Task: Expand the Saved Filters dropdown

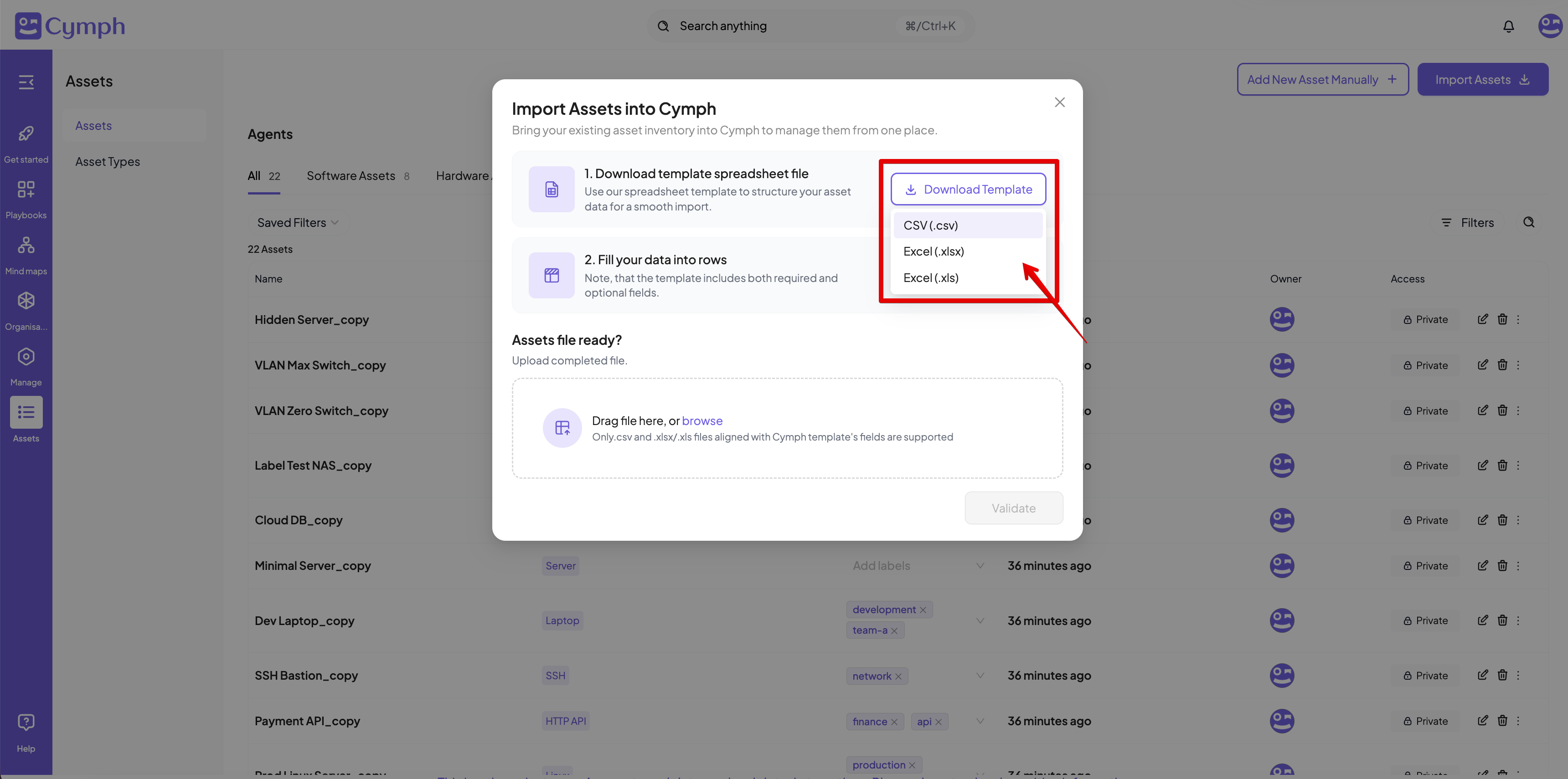Action: [x=297, y=223]
